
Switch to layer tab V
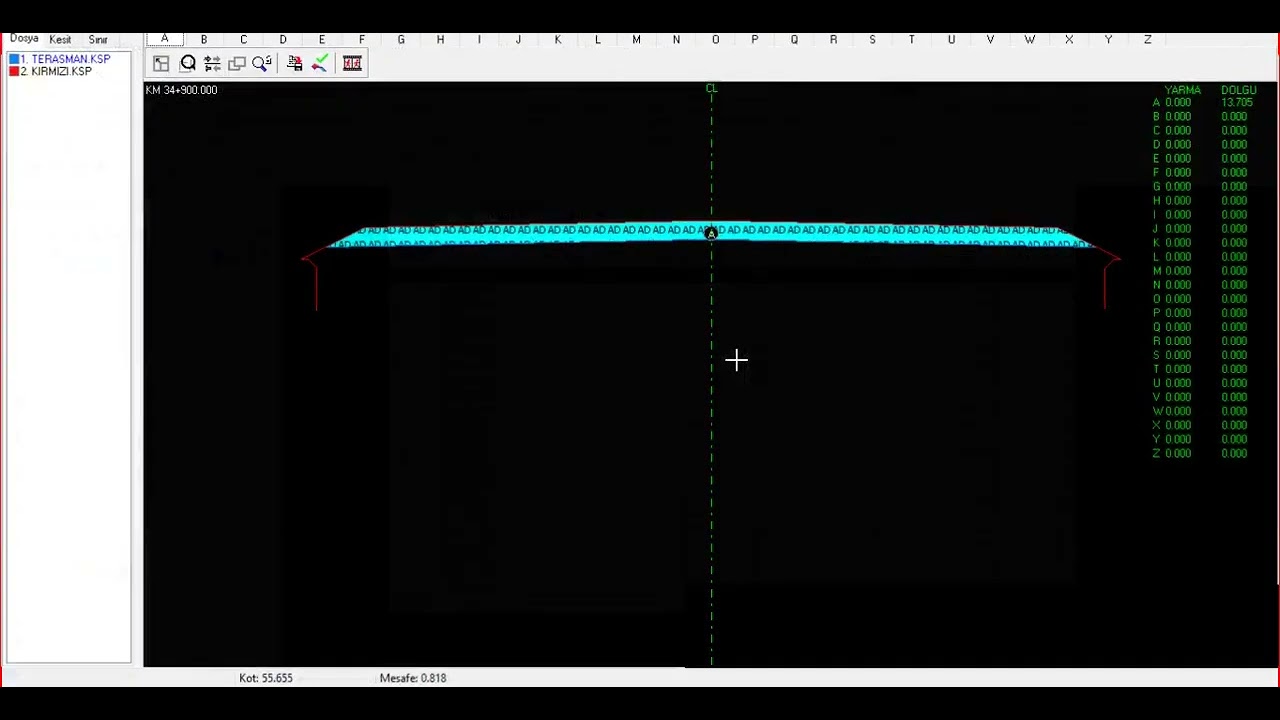[990, 40]
